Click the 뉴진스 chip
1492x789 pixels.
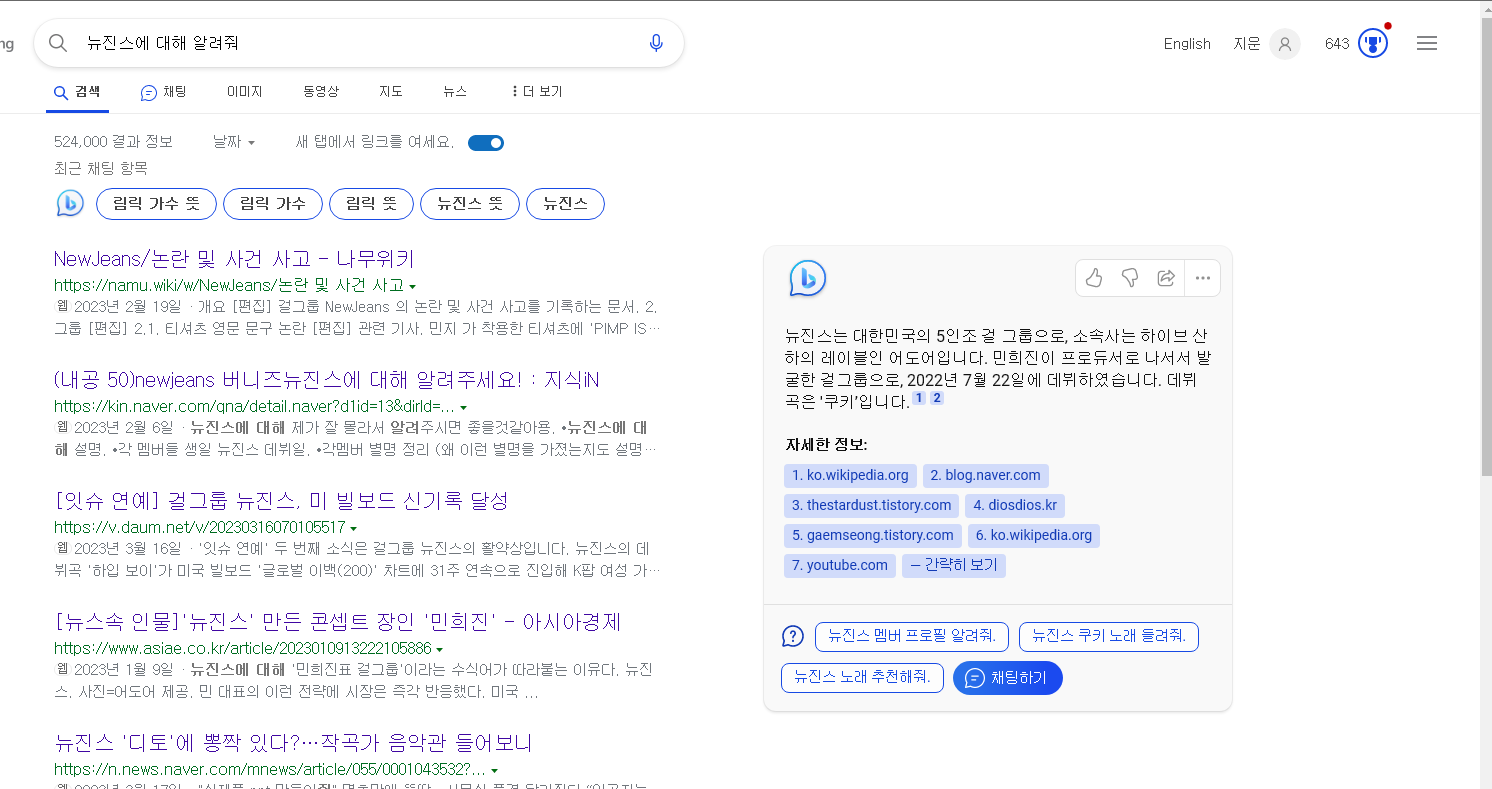pyautogui.click(x=566, y=204)
